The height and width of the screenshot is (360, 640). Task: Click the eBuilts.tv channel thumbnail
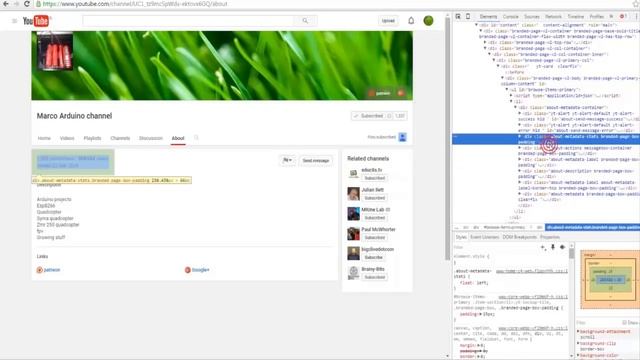pyautogui.click(x=353, y=173)
